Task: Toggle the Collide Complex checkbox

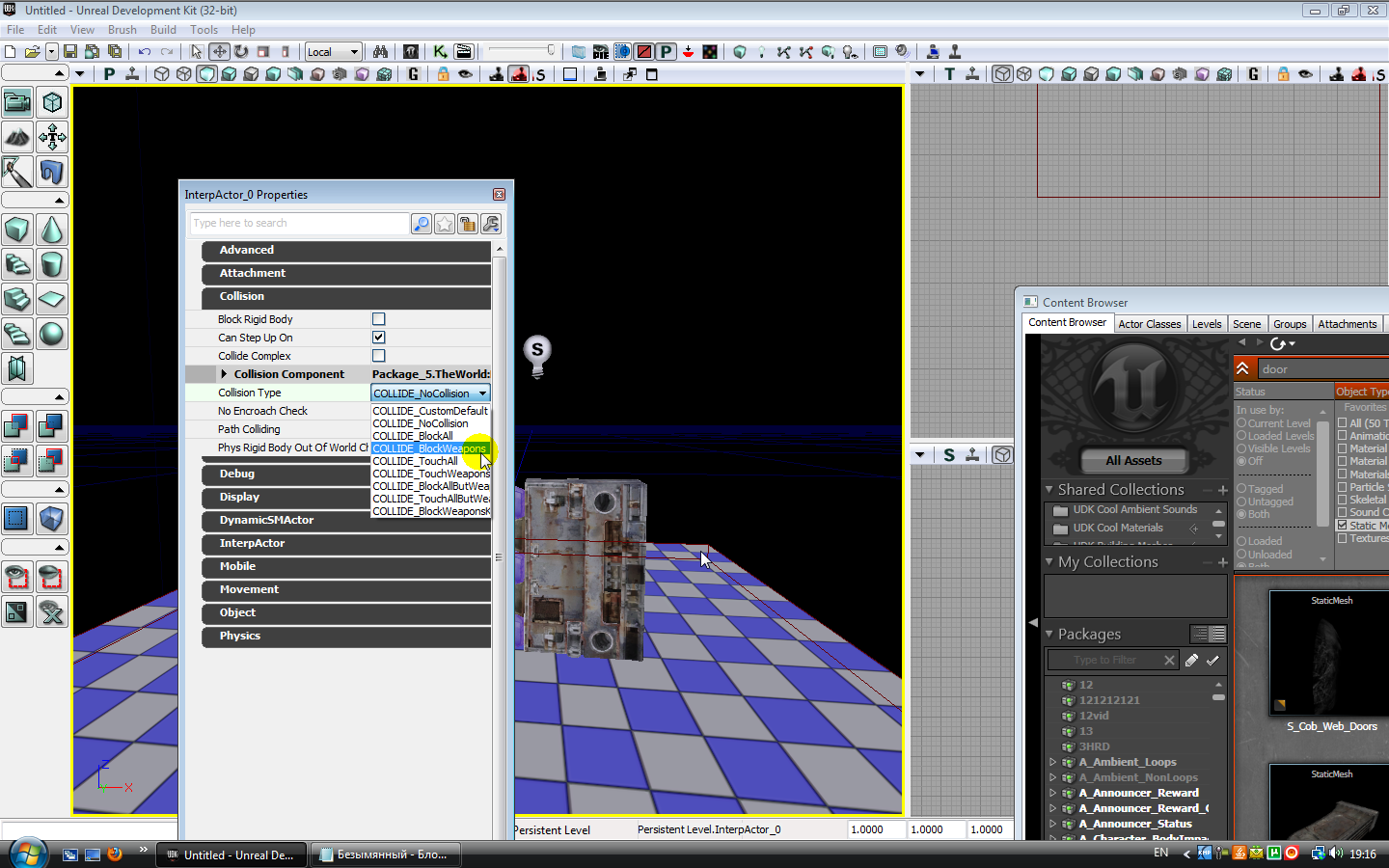Action: point(379,356)
